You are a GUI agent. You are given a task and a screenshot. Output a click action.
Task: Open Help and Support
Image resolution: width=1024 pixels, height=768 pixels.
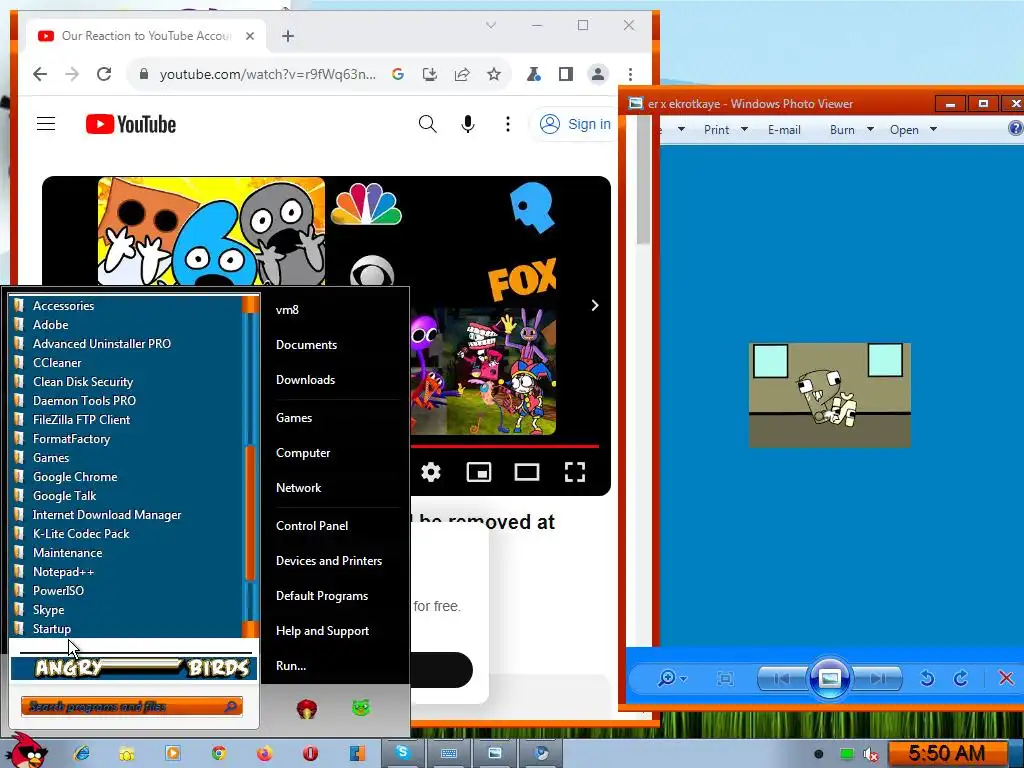(x=323, y=631)
